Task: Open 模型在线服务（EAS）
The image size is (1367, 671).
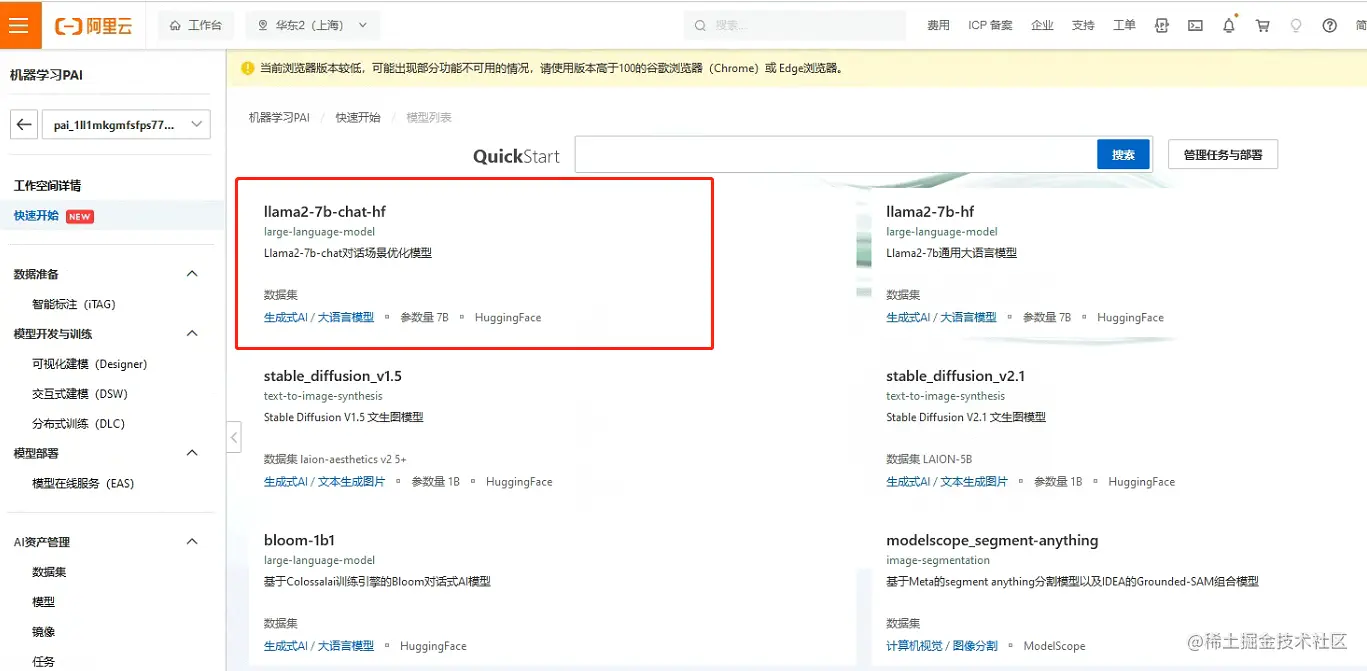Action: pos(83,484)
